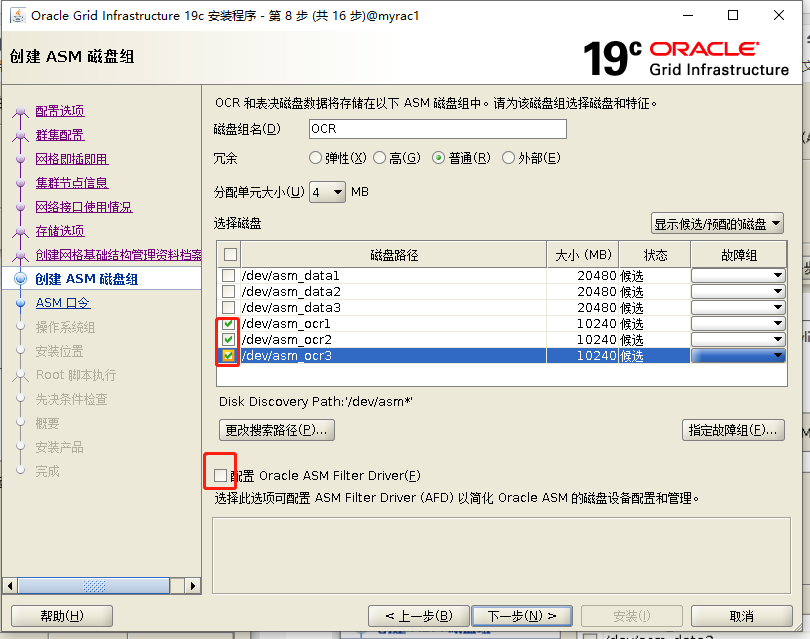Click the 帮助(H) button
Viewport: 810px width, 639px height.
point(62,616)
